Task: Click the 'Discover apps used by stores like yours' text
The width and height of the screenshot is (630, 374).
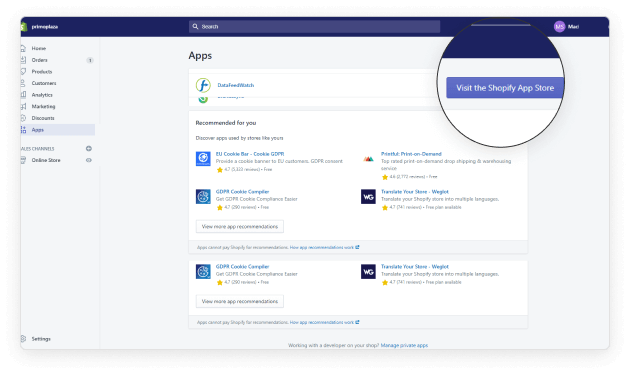Action: pos(239,138)
